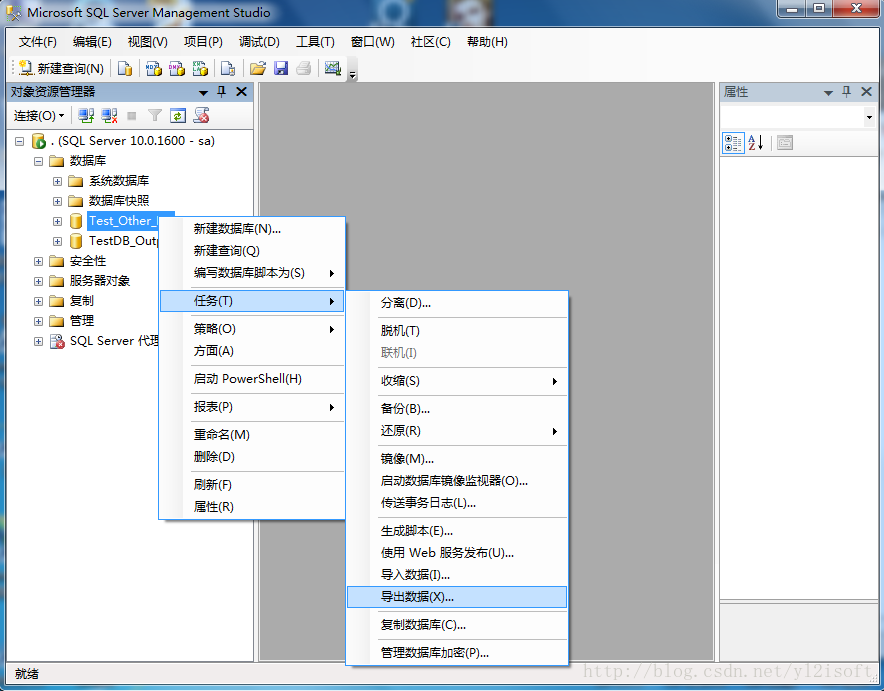884x691 pixels.
Task: Select the 复制 tree folder
Action: pos(82,301)
